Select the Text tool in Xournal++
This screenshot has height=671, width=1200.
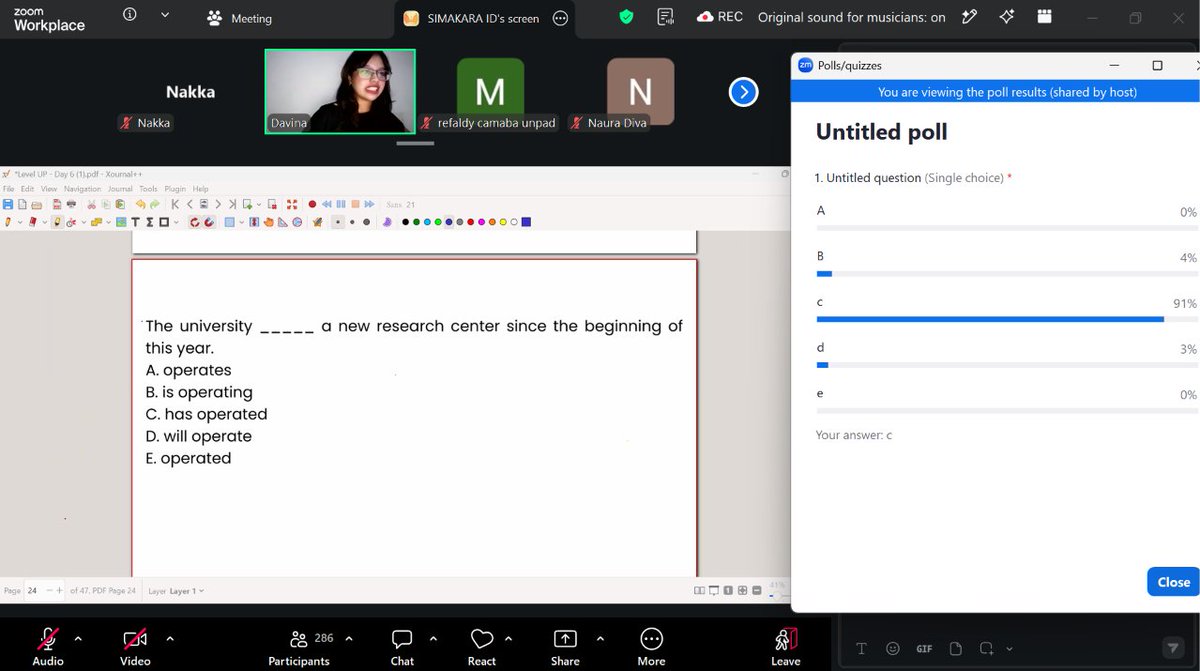coord(135,222)
